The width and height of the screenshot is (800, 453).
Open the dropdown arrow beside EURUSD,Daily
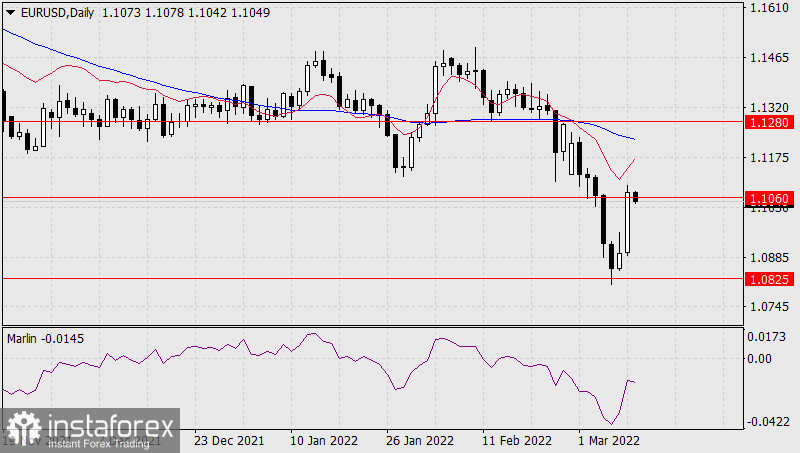click(x=10, y=11)
